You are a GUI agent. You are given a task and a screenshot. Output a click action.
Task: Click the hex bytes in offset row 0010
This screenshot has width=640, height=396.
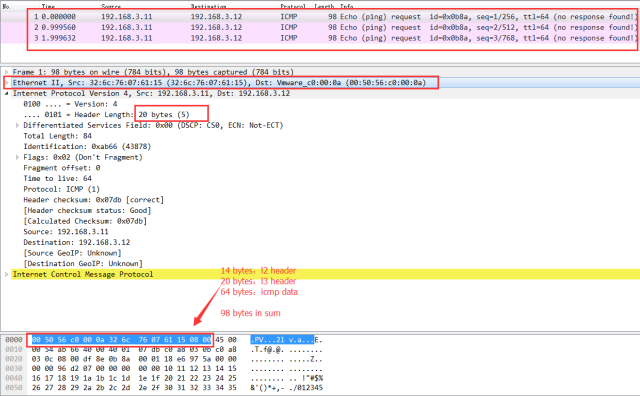click(134, 349)
